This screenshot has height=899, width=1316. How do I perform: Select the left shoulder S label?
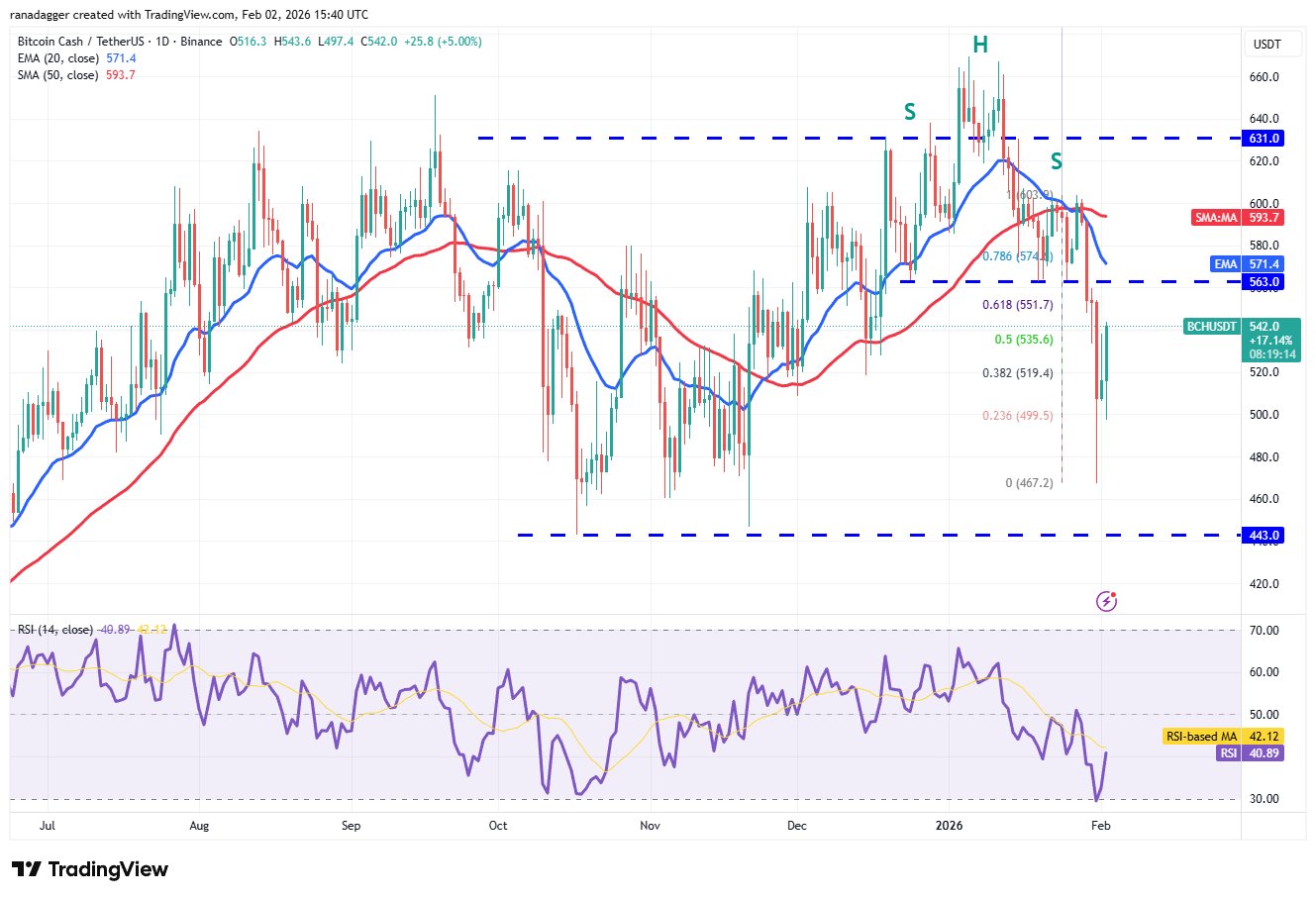point(909,113)
